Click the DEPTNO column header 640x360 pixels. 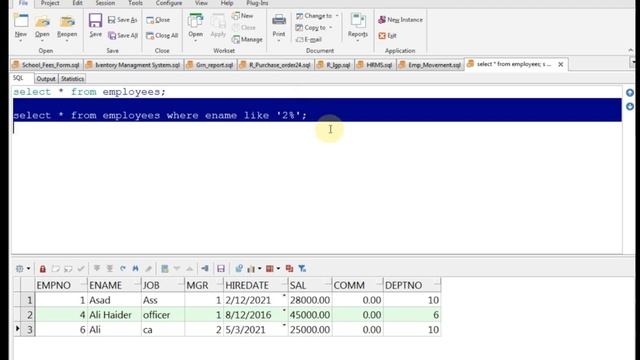coord(412,285)
